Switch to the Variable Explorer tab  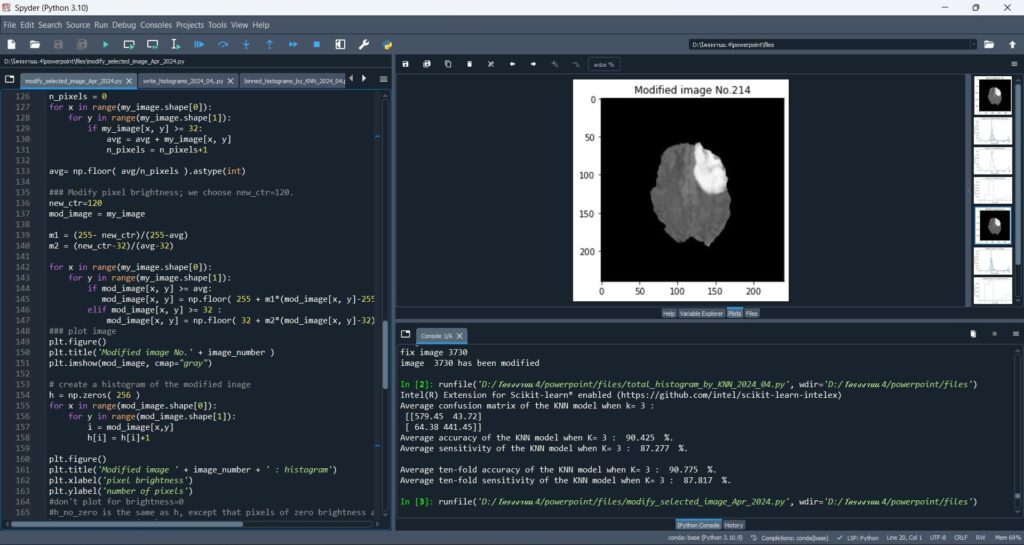701,313
